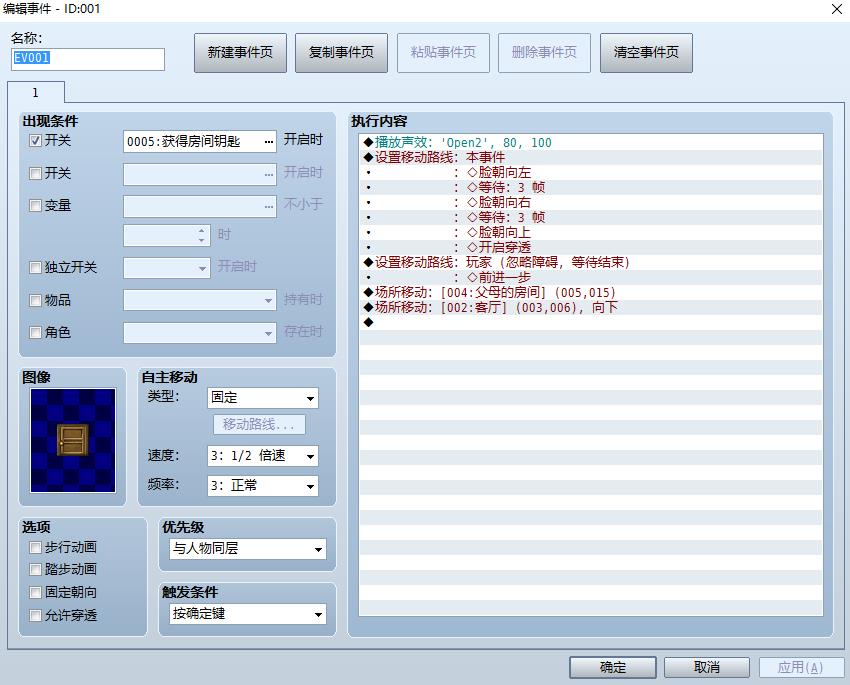Open the 类型 dropdown showing 固定

click(262, 398)
